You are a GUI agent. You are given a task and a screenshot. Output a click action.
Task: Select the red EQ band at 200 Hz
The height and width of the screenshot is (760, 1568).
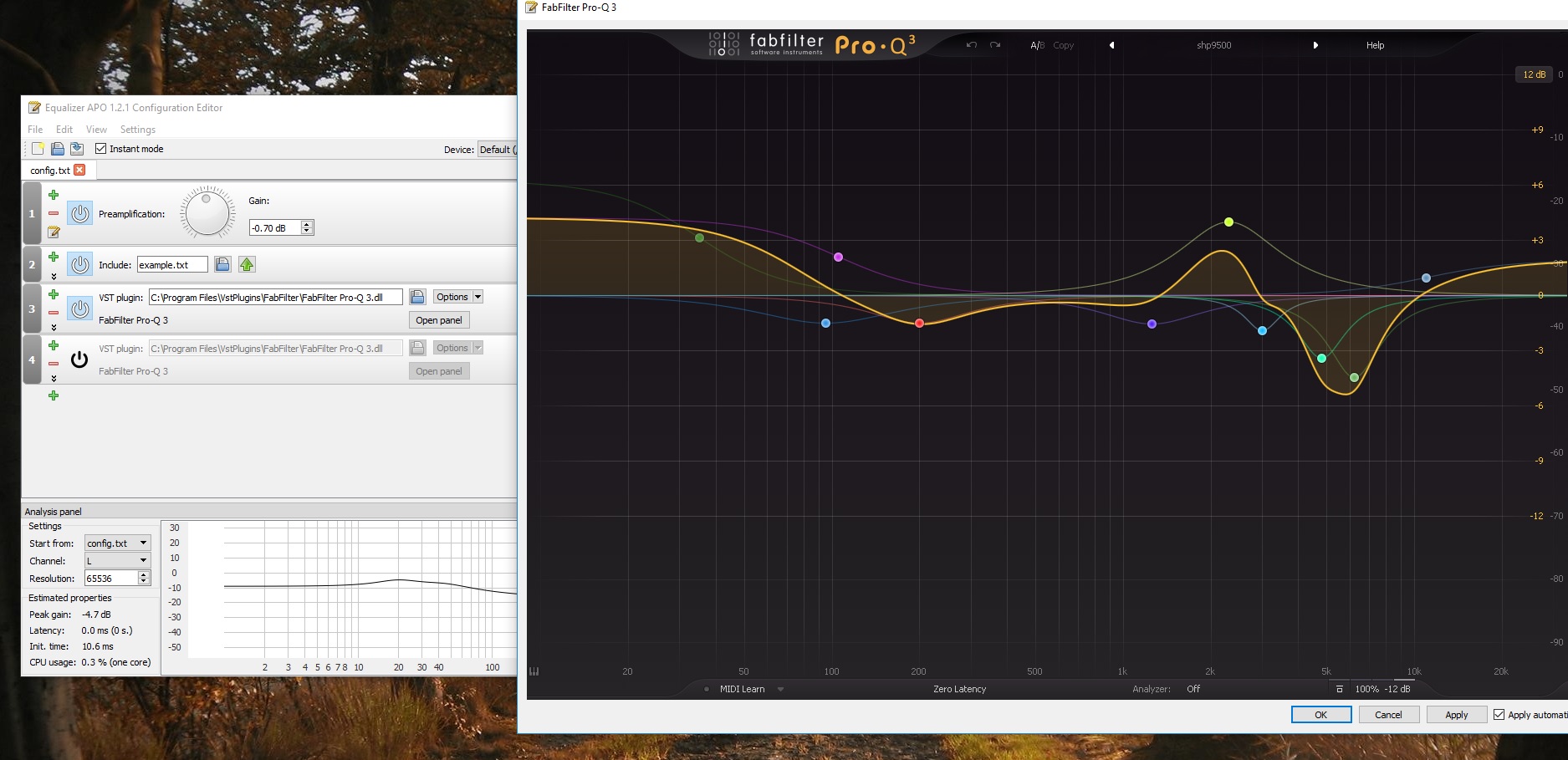point(919,323)
